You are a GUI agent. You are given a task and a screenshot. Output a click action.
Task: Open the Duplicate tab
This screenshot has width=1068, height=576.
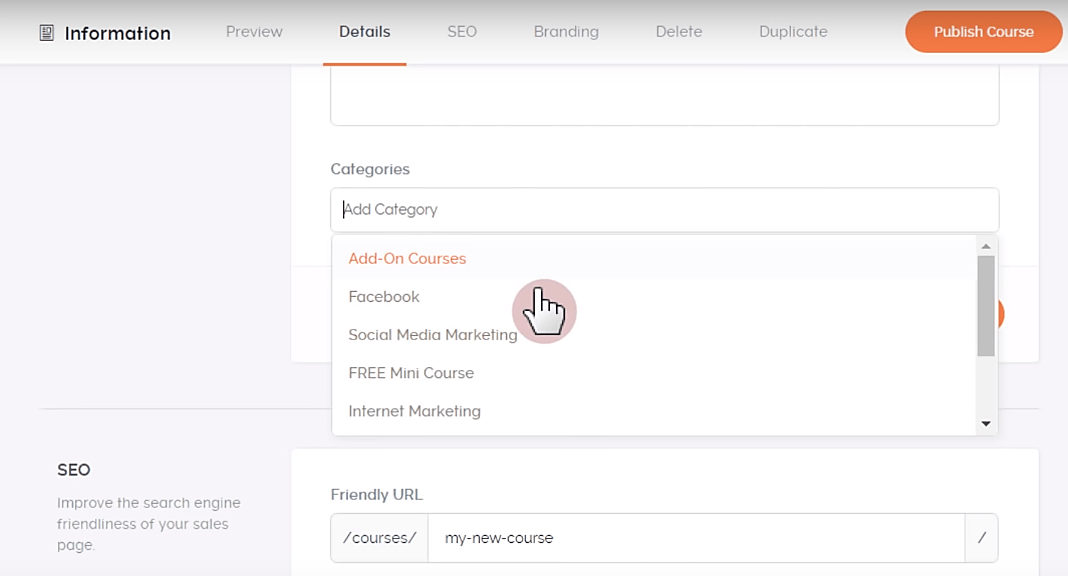793,32
